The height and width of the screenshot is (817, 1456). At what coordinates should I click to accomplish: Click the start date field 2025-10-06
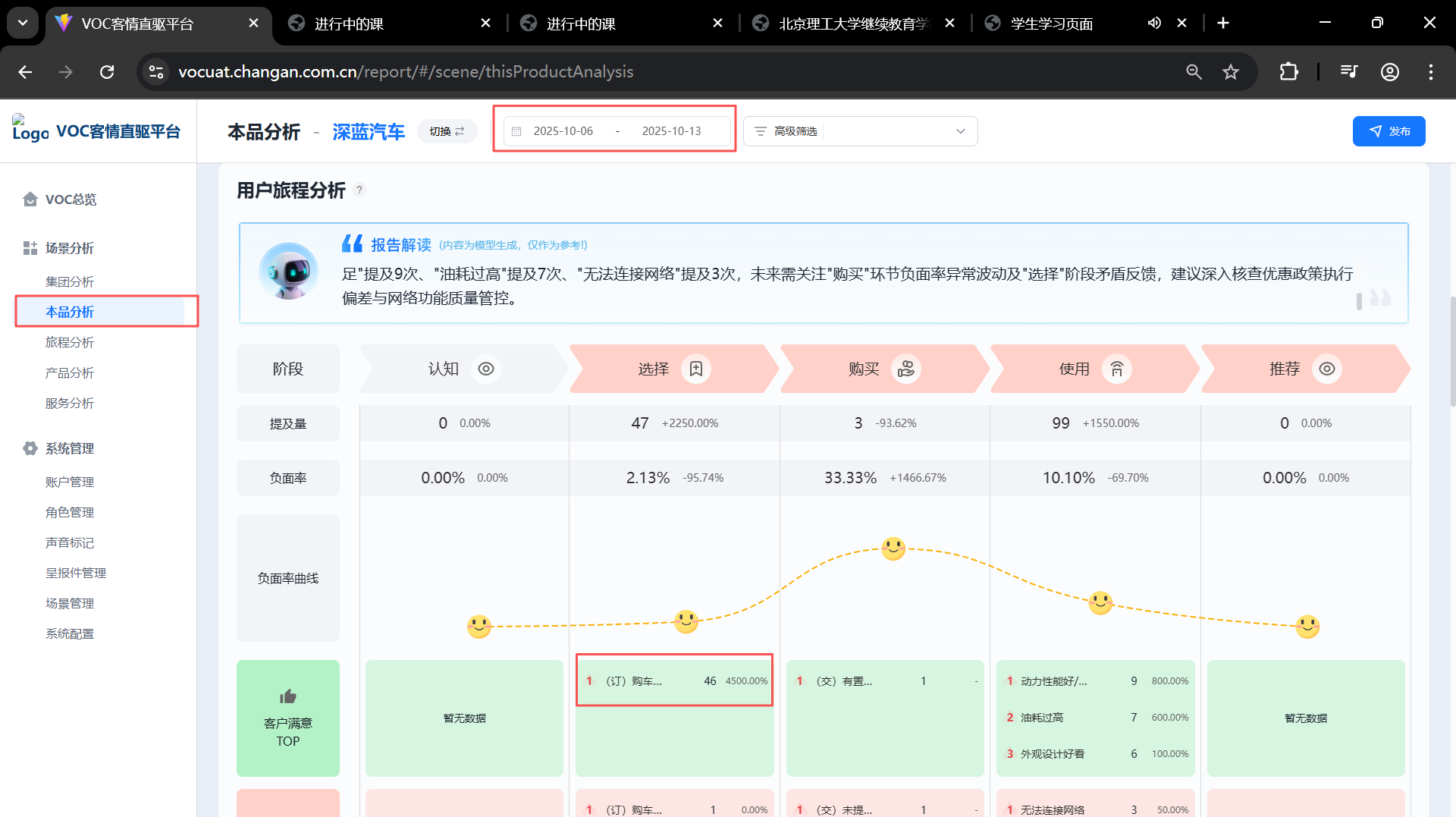[563, 131]
